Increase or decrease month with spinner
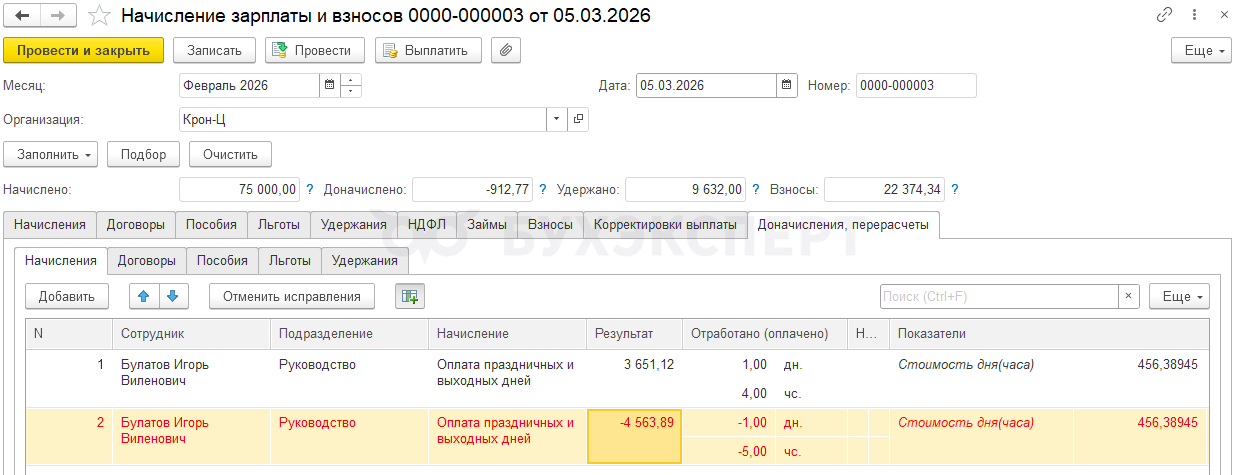The height and width of the screenshot is (475, 1236). click(351, 86)
